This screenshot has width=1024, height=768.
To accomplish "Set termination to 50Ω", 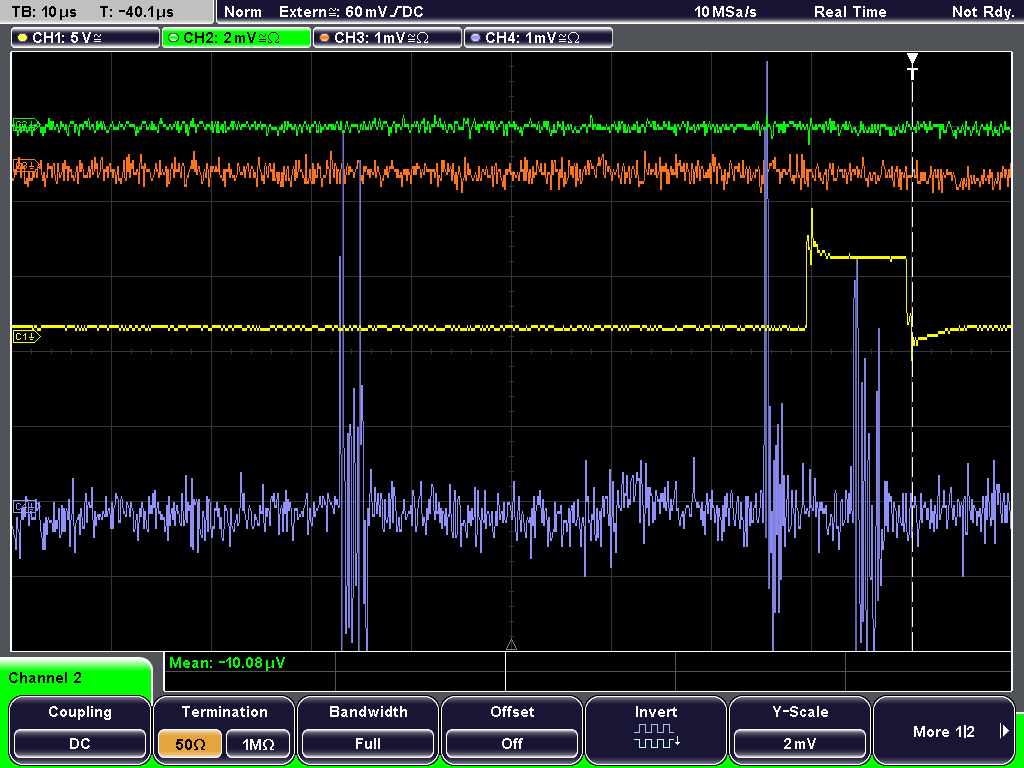I will click(190, 744).
